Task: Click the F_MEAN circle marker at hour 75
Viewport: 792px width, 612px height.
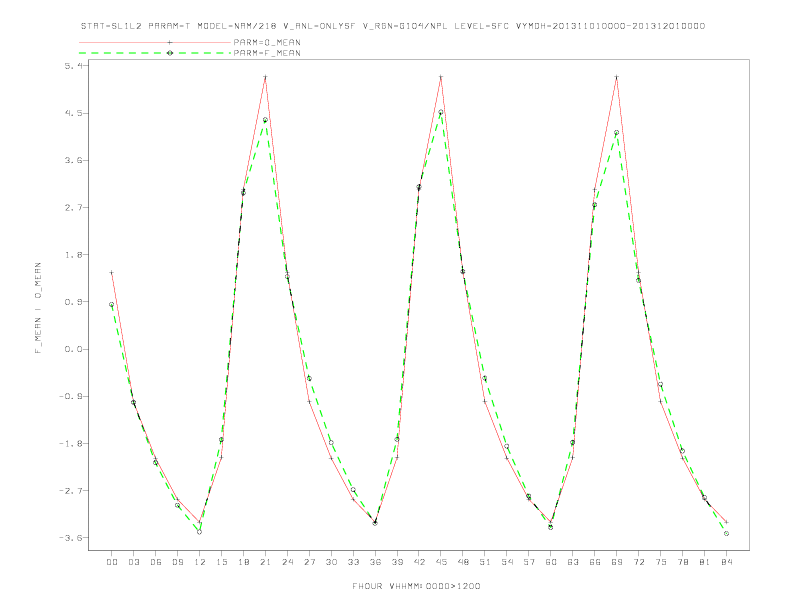Action: coord(661,385)
